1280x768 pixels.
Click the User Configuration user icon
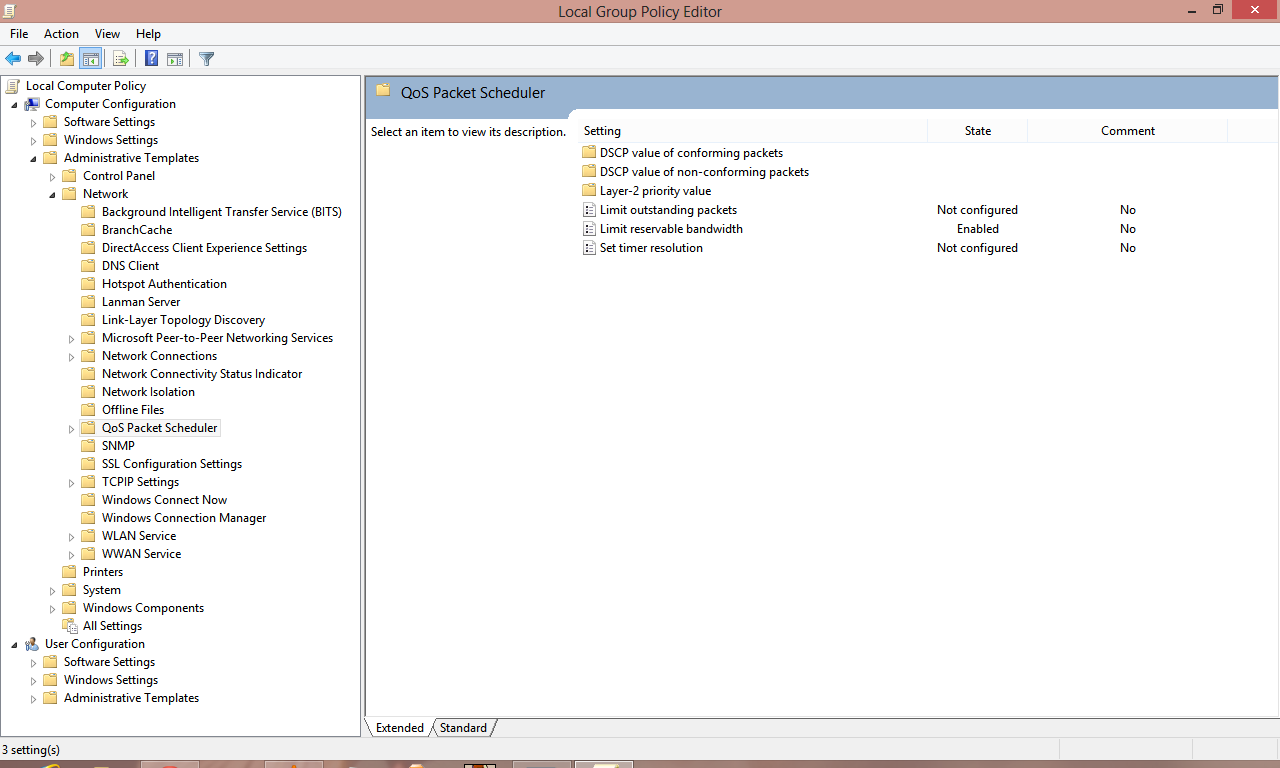pos(32,644)
